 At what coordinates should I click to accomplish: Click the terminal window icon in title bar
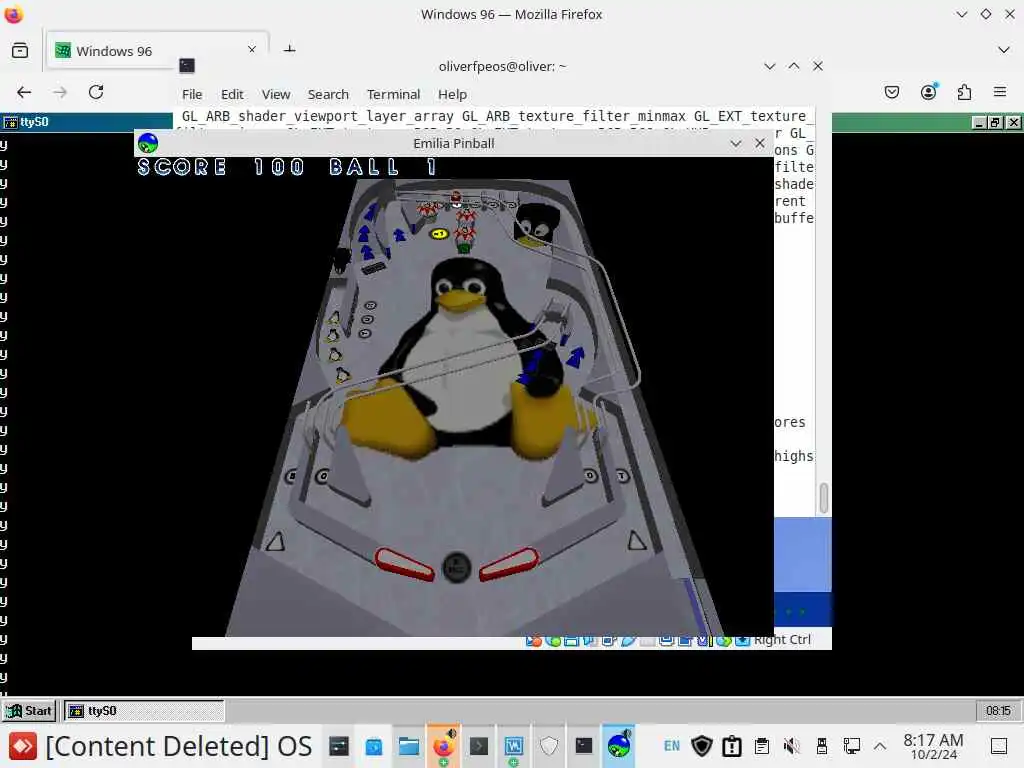pos(187,65)
